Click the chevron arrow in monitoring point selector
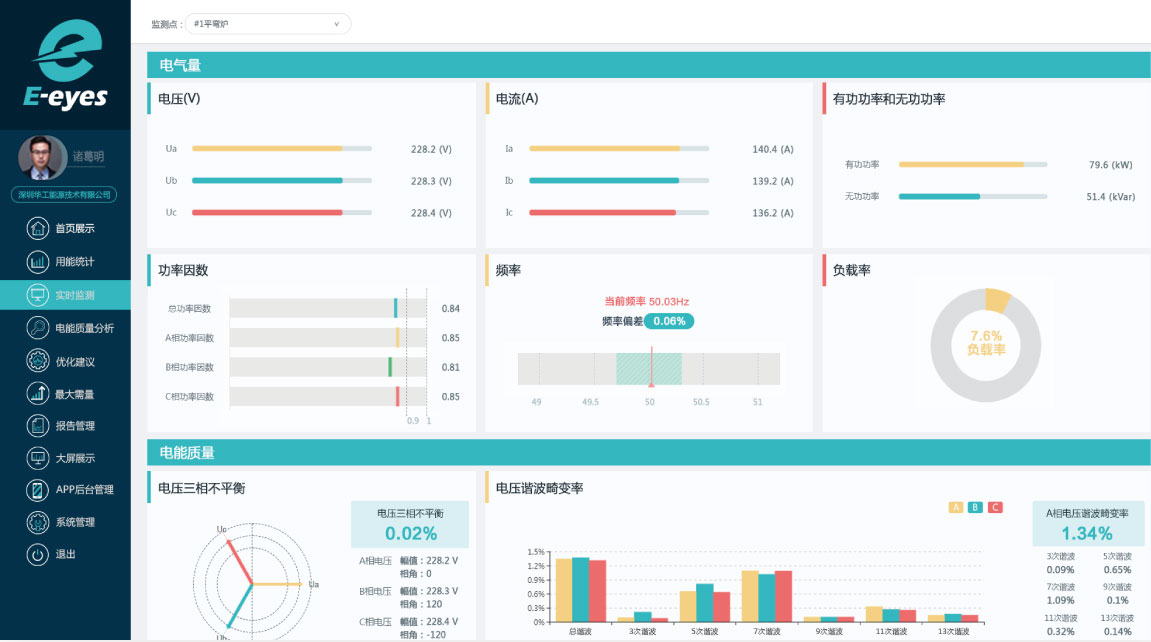The image size is (1151, 642). pos(336,23)
